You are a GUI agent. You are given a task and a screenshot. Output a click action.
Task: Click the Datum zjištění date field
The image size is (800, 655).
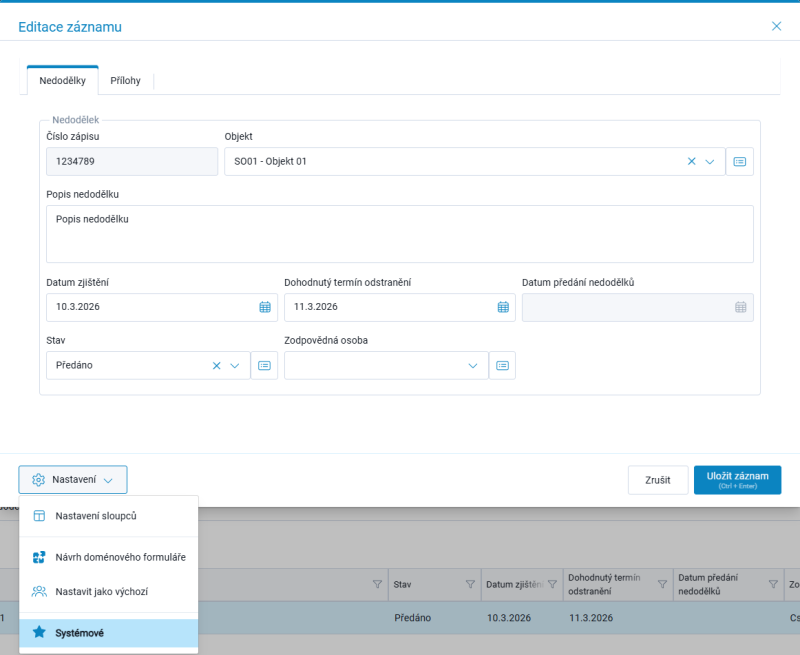[162, 307]
